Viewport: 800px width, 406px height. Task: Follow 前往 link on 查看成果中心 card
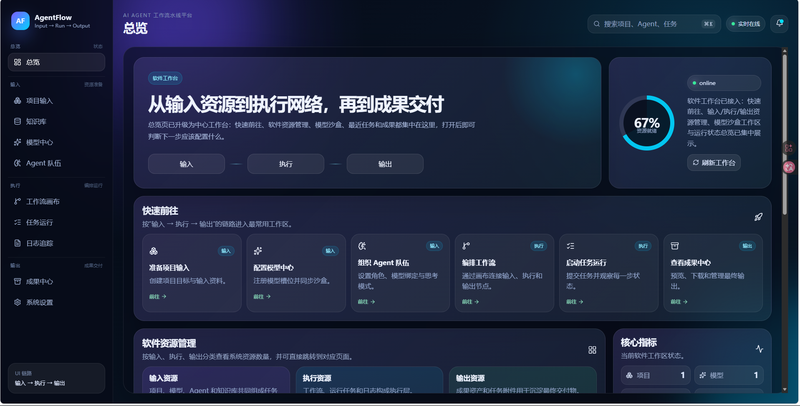point(679,302)
